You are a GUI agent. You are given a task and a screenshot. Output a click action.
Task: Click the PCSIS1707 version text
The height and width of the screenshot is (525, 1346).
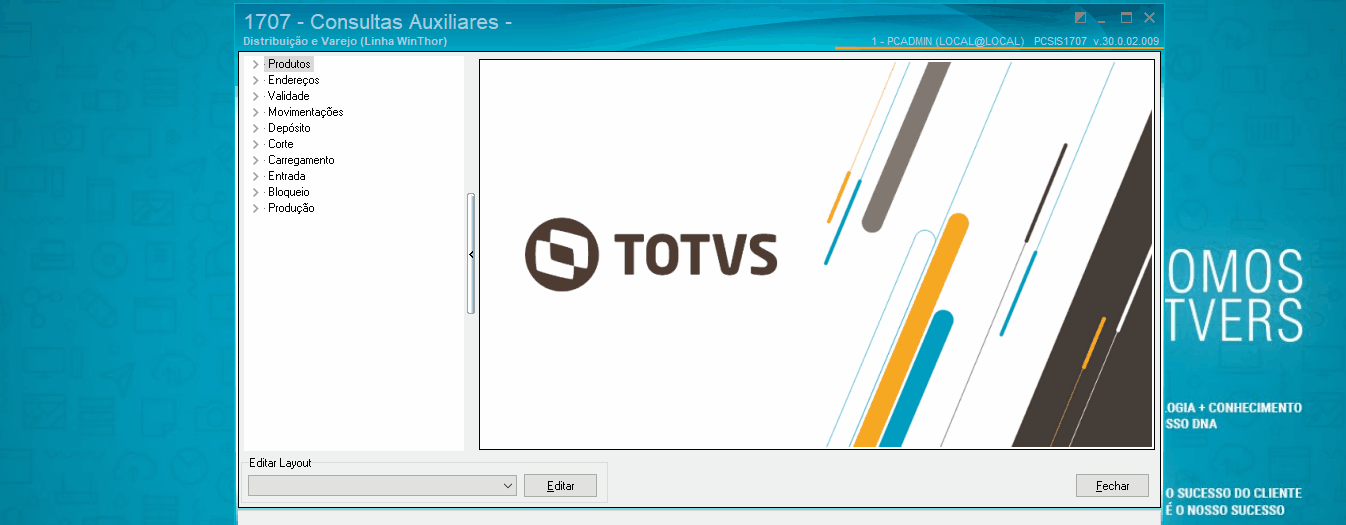coord(1097,41)
